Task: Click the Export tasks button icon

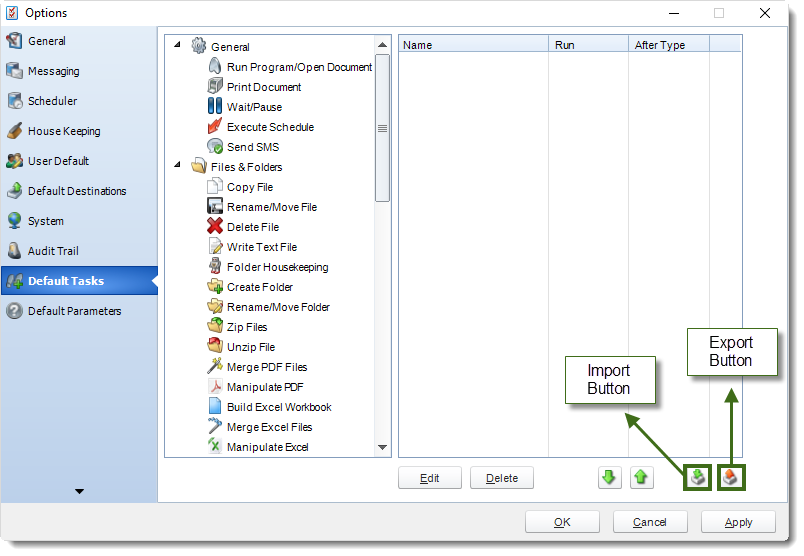Action: coord(731,478)
